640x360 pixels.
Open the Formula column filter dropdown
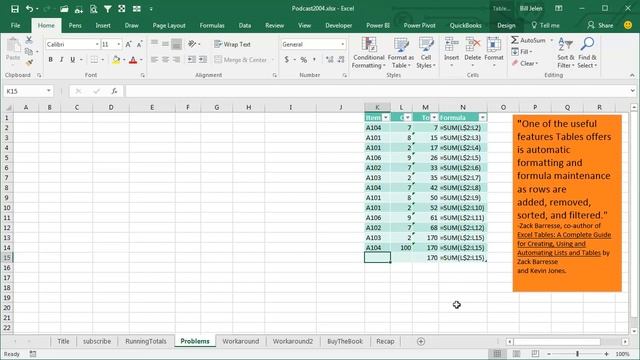coord(482,118)
